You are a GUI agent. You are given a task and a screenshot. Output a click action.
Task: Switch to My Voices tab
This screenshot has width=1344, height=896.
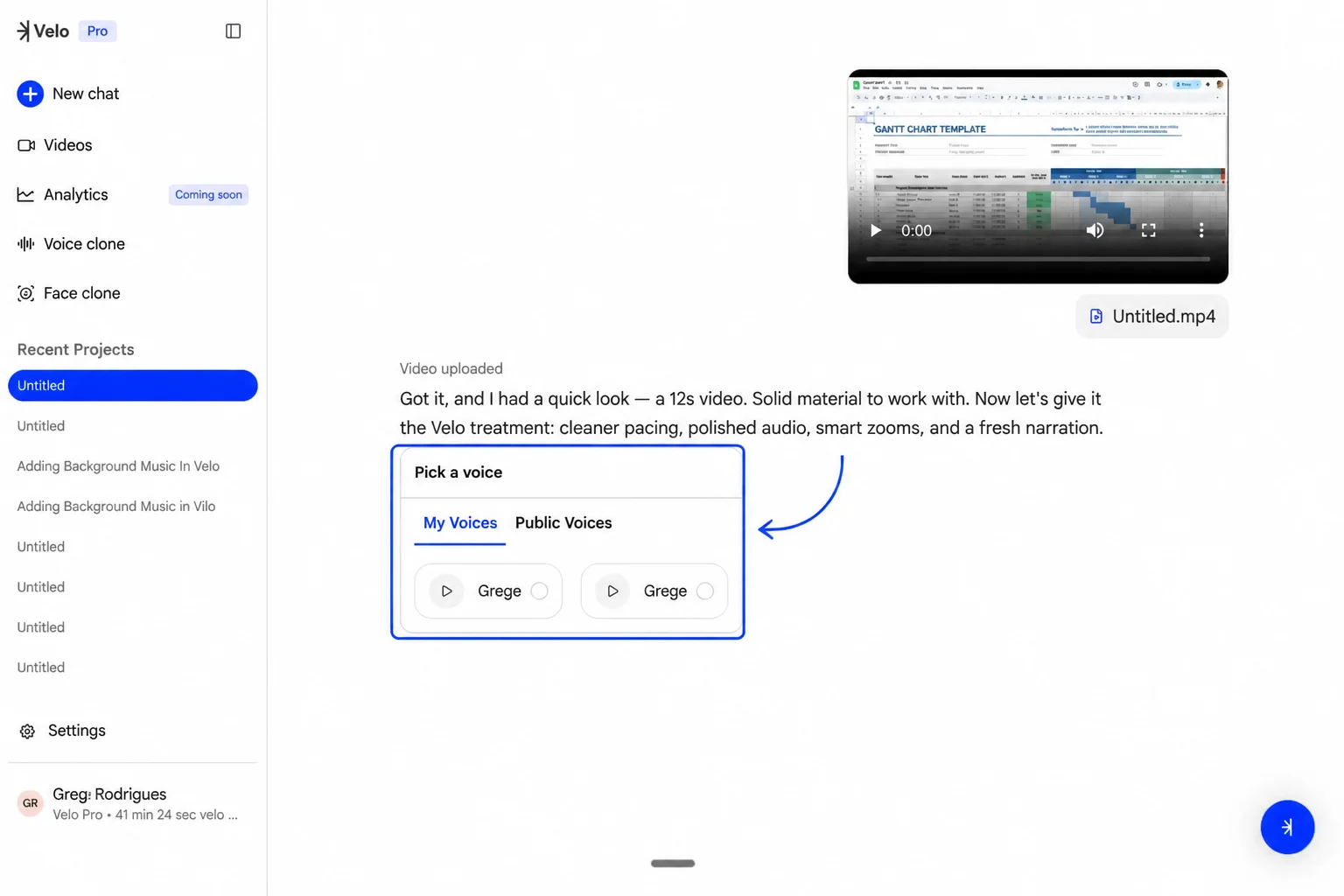point(460,523)
